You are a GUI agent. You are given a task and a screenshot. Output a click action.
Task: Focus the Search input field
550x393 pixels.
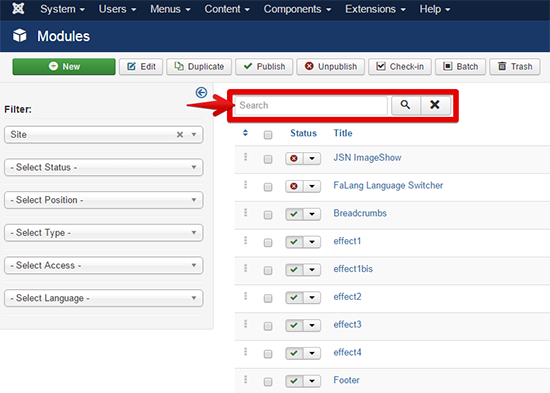tap(311, 105)
